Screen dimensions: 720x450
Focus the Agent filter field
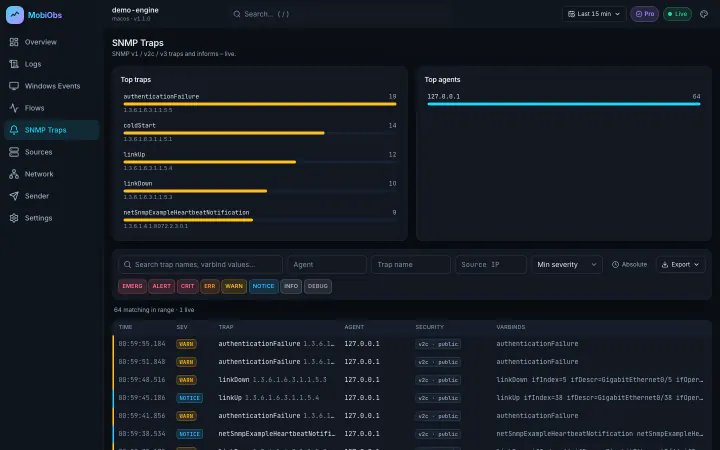point(327,264)
